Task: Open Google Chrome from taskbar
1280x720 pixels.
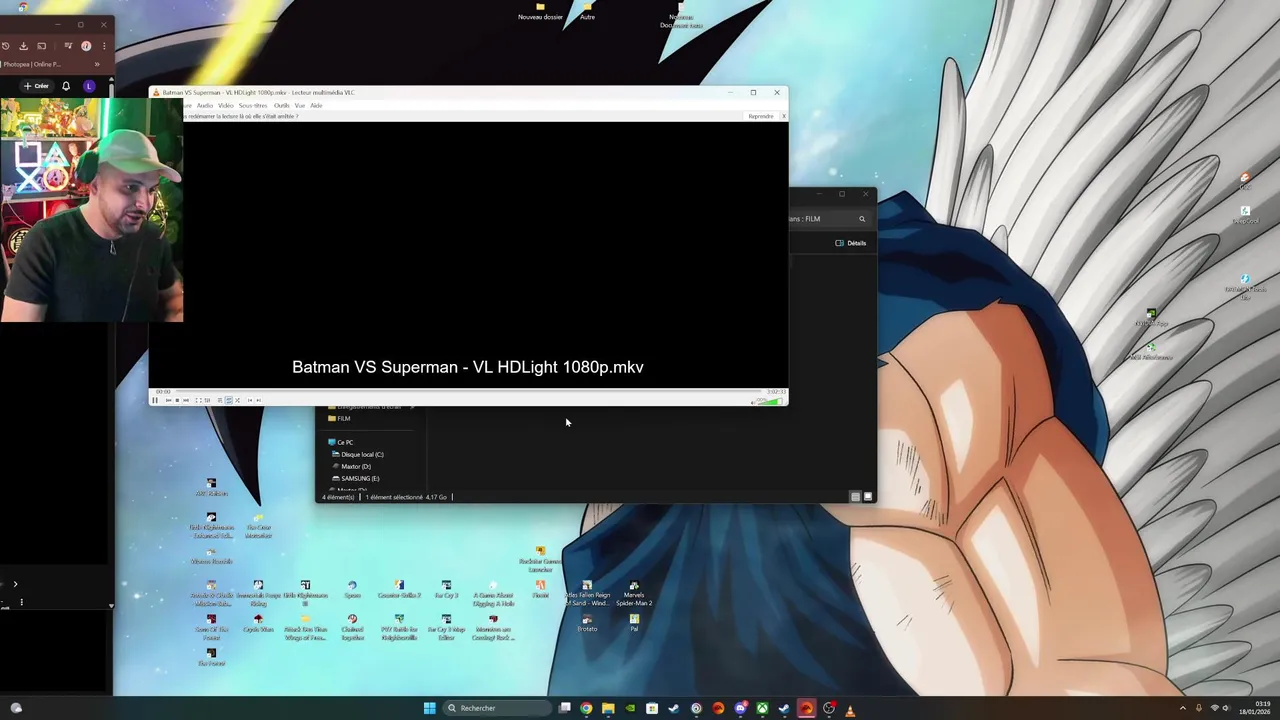Action: tap(586, 708)
